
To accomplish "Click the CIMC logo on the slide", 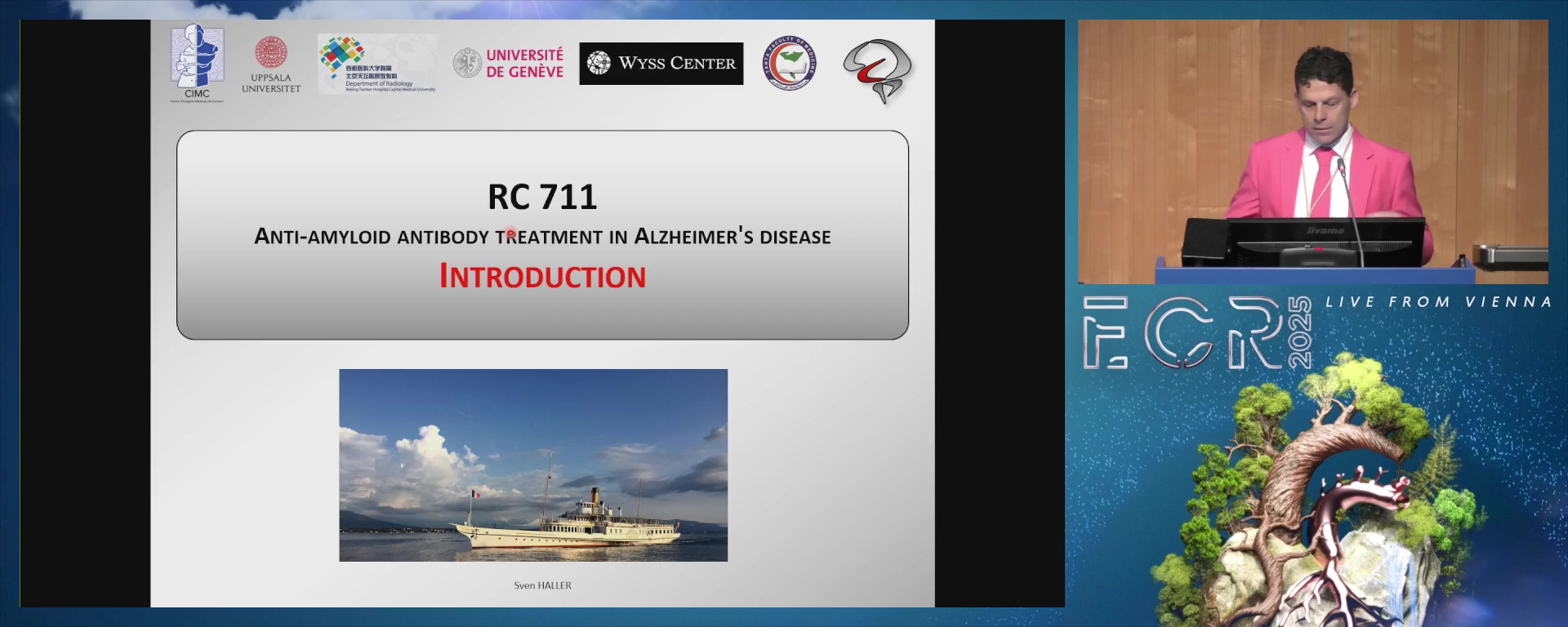I will point(197,63).
